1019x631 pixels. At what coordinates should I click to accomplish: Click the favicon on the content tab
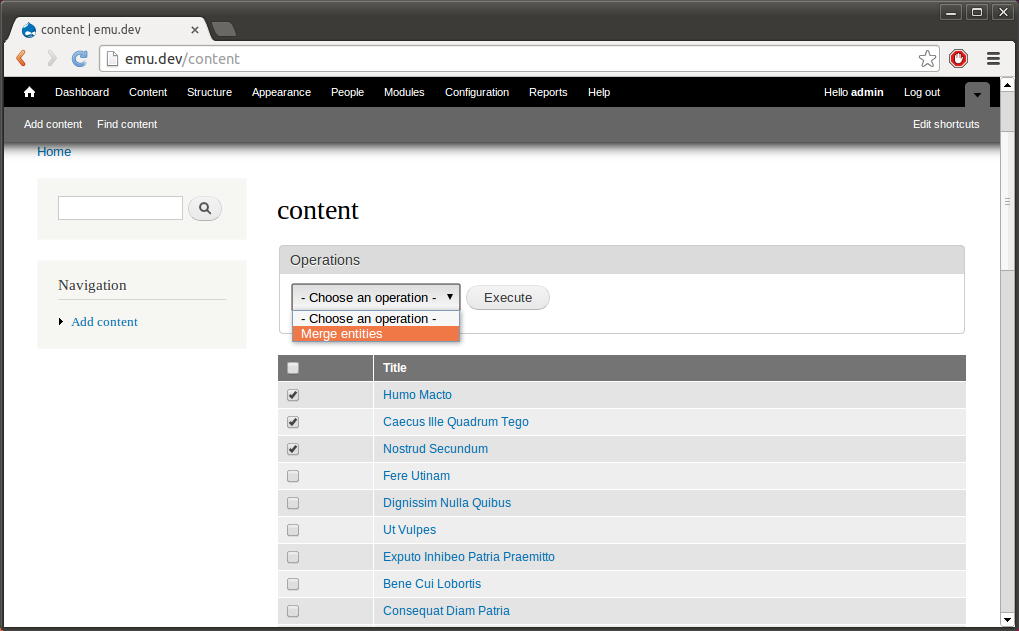pyautogui.click(x=28, y=29)
